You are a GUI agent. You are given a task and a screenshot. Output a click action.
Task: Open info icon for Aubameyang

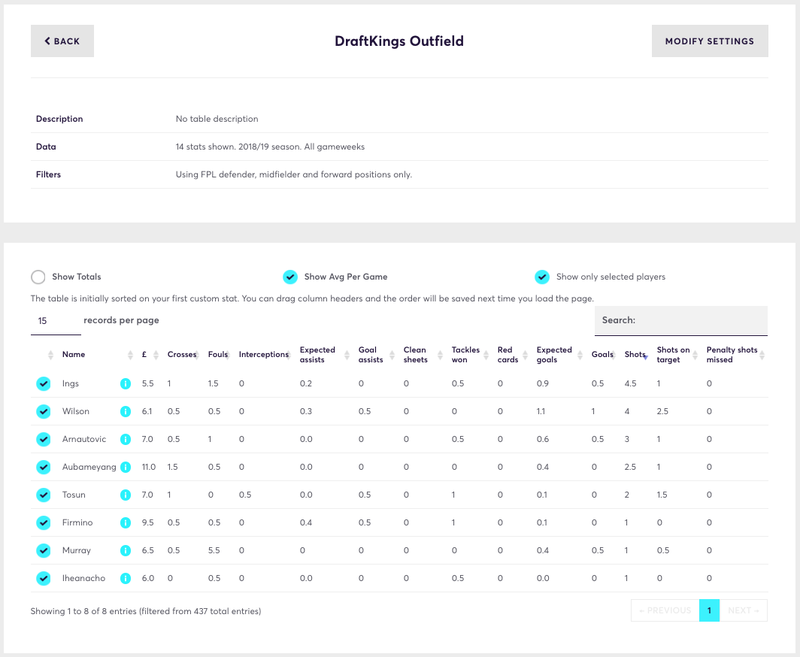(x=125, y=467)
